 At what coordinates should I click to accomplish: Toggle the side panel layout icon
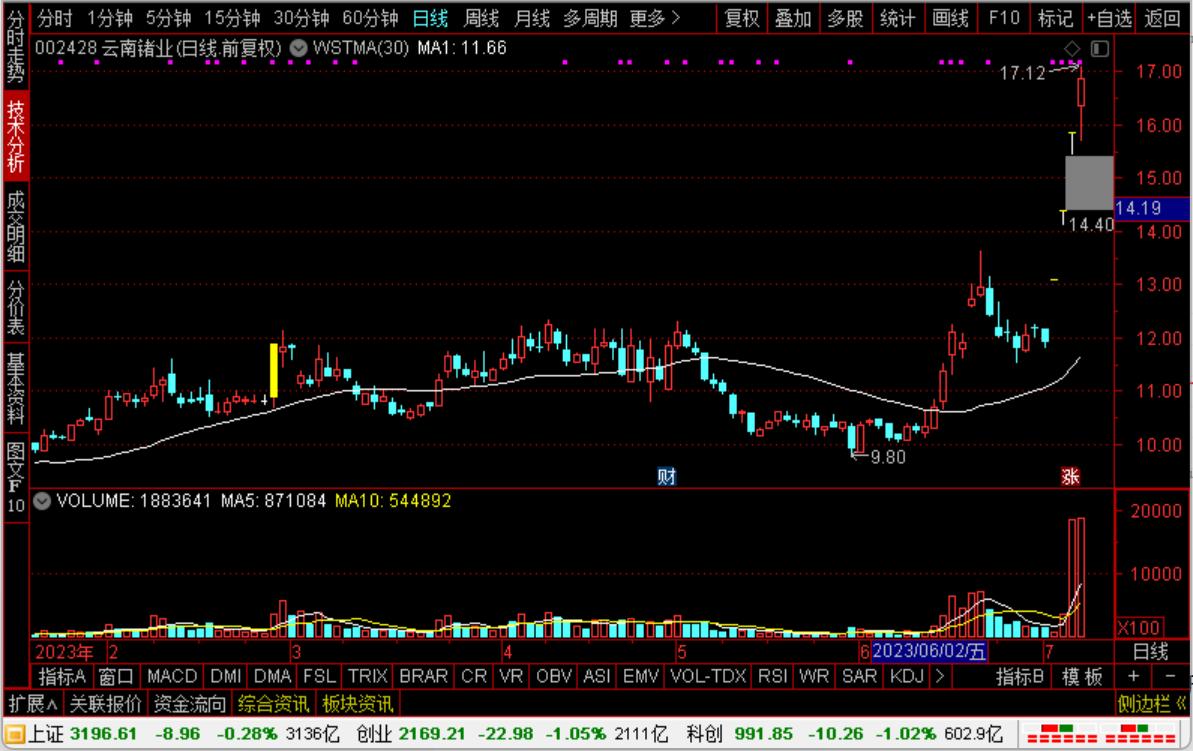click(1099, 49)
